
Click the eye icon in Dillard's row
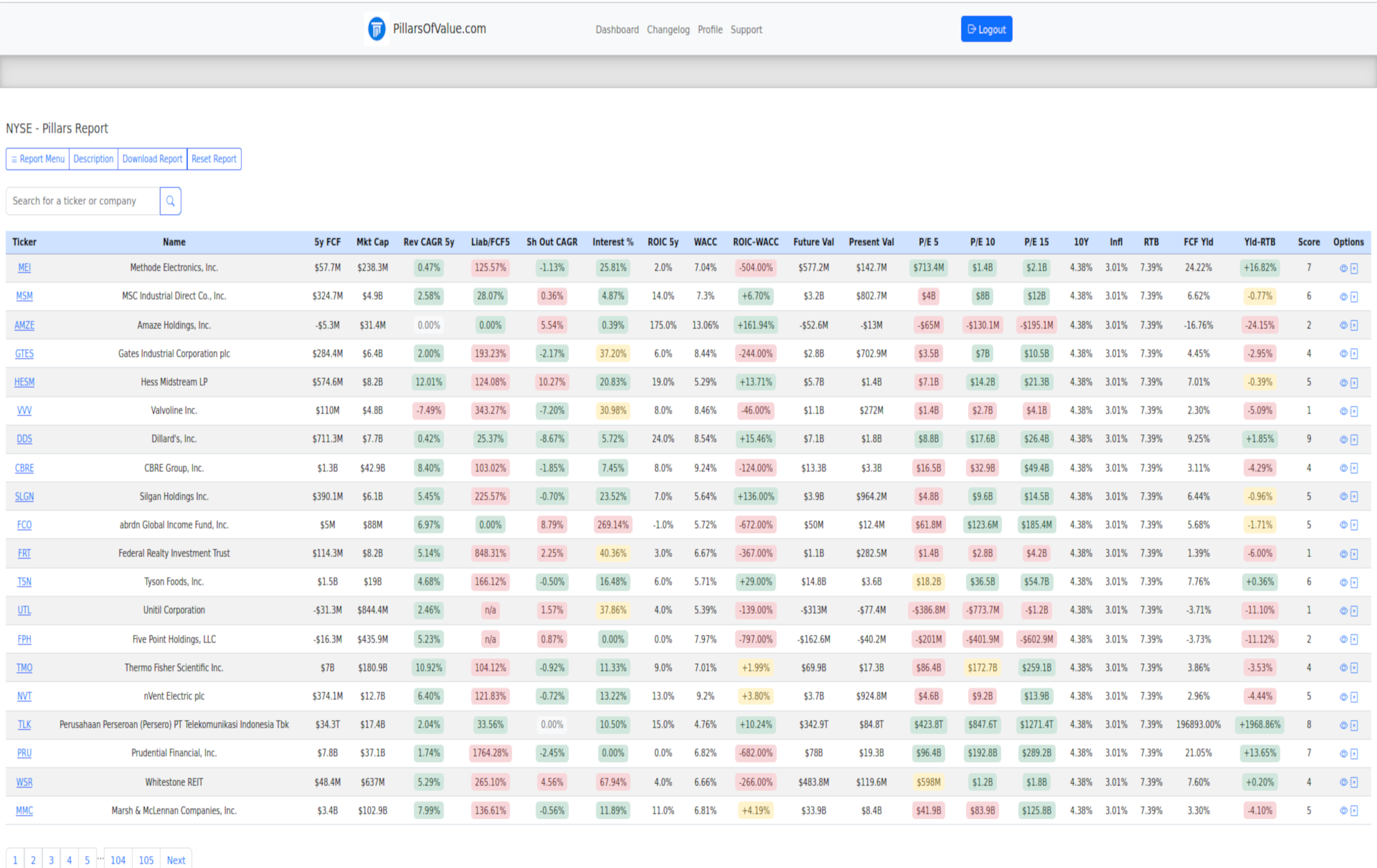[1343, 439]
